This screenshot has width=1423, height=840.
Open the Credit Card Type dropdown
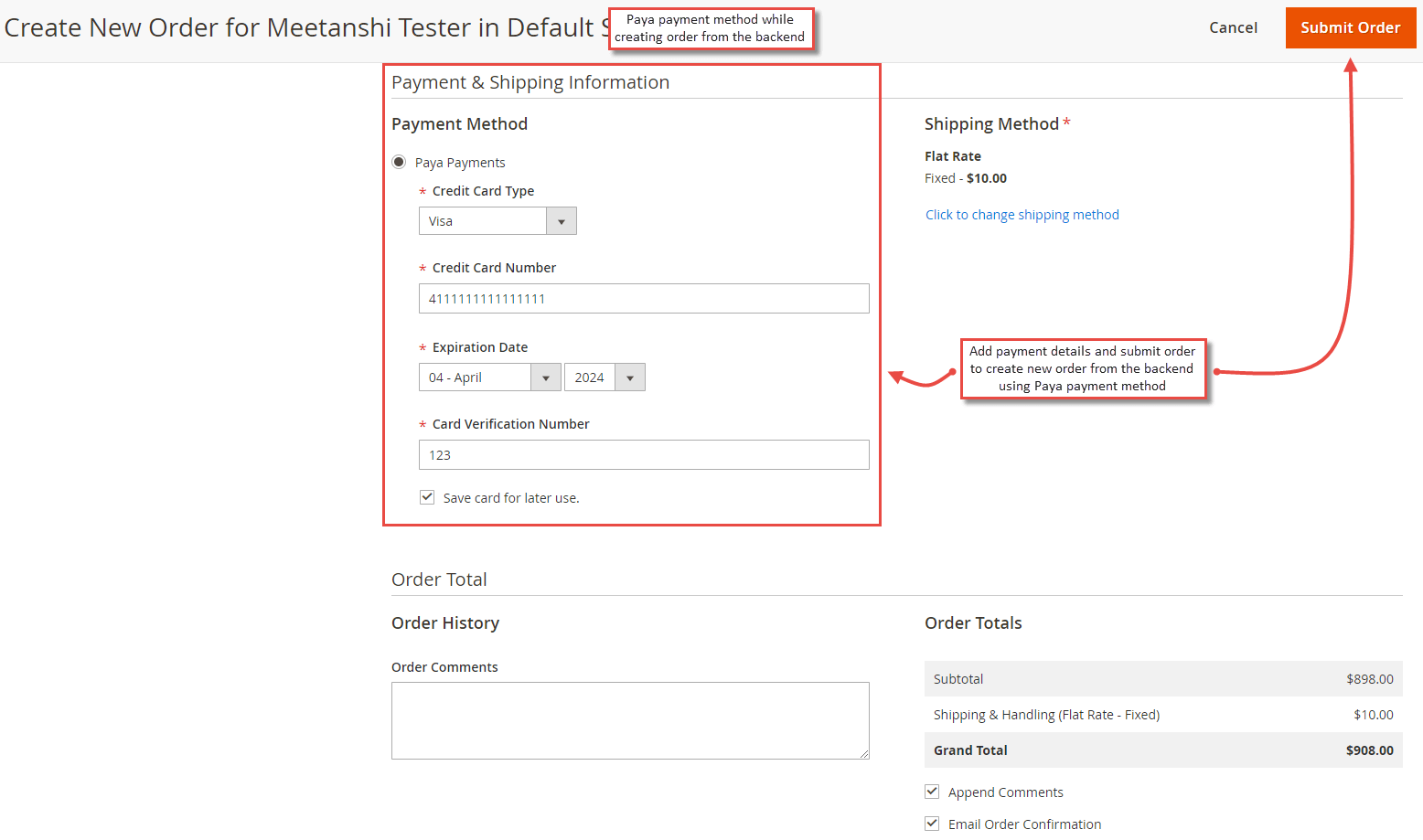tap(498, 220)
